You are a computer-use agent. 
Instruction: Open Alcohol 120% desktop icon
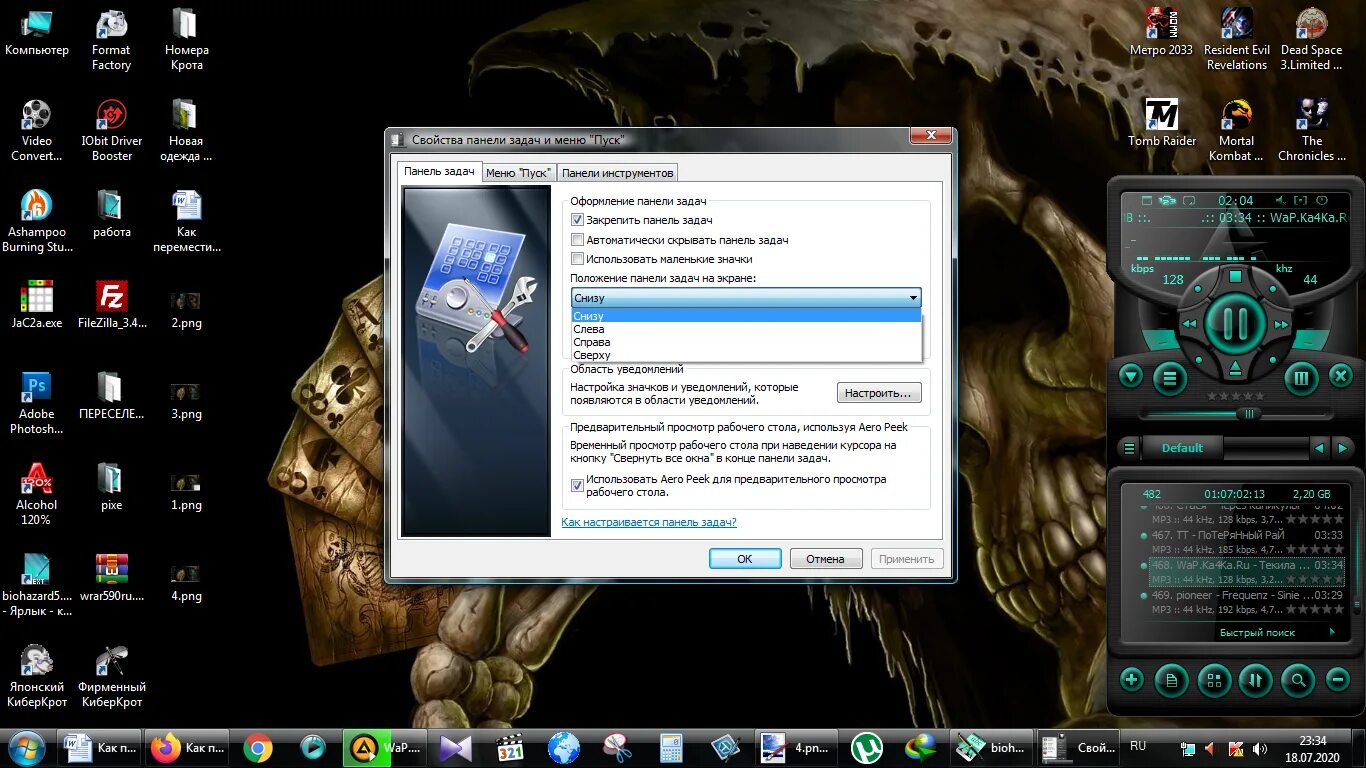37,494
